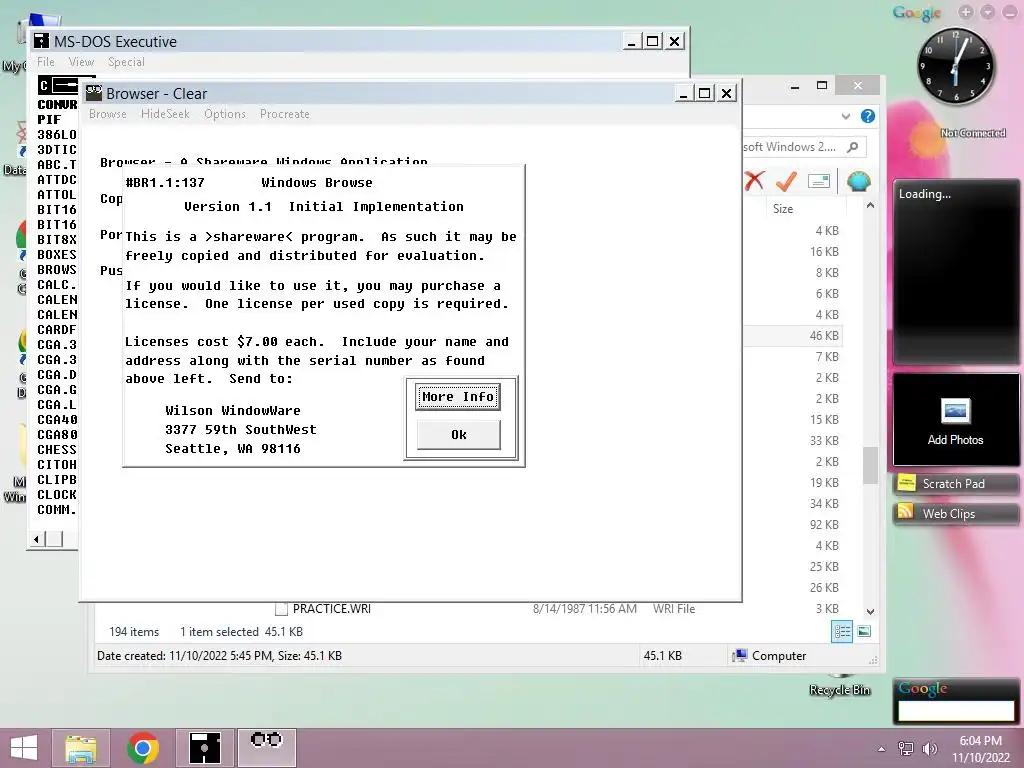Click the Google sidebar dropdown arrow button
The width and height of the screenshot is (1024, 768).
(988, 12)
